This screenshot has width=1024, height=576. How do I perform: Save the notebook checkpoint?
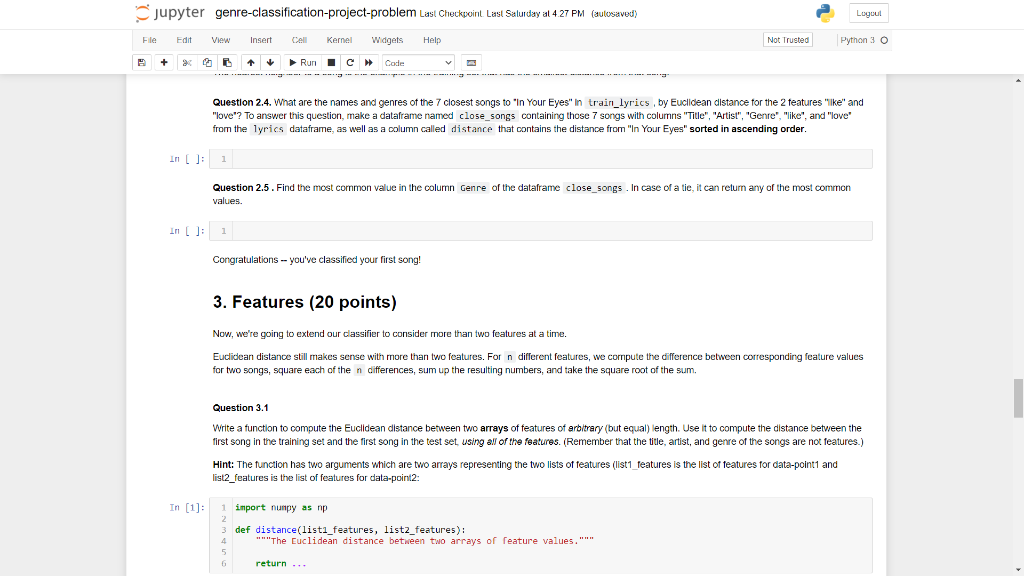click(141, 62)
